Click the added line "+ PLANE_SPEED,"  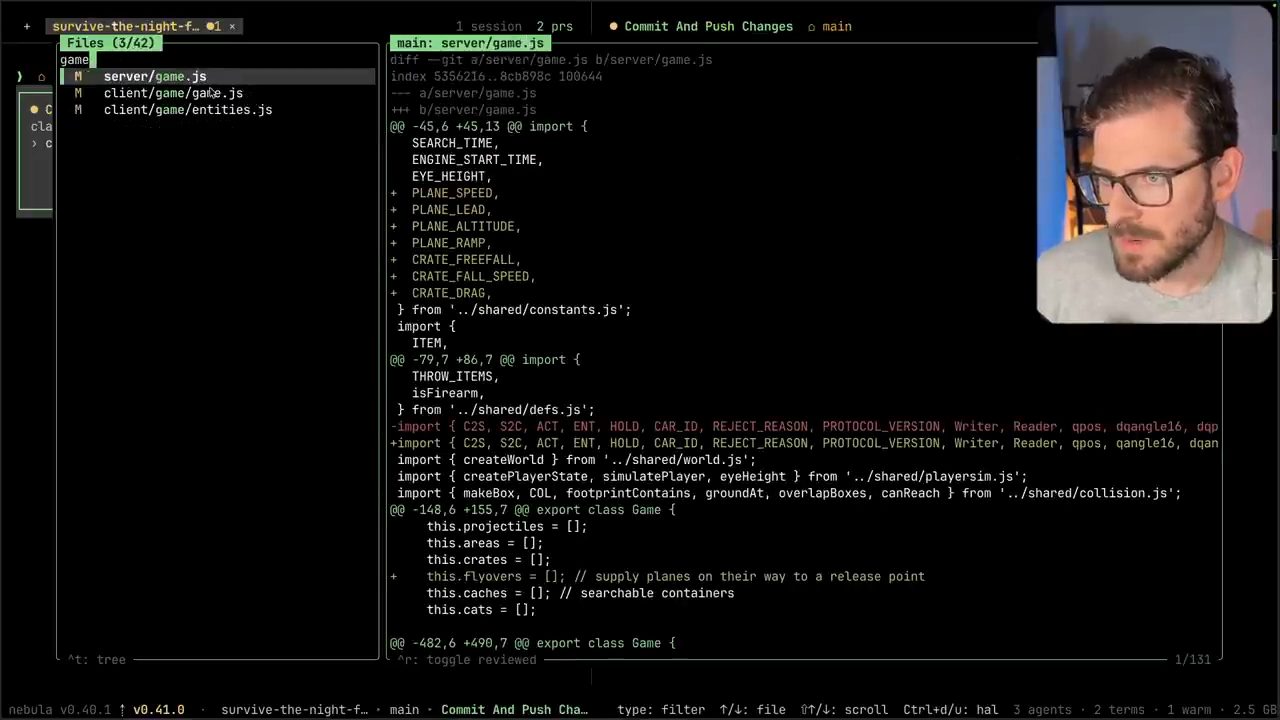[444, 193]
